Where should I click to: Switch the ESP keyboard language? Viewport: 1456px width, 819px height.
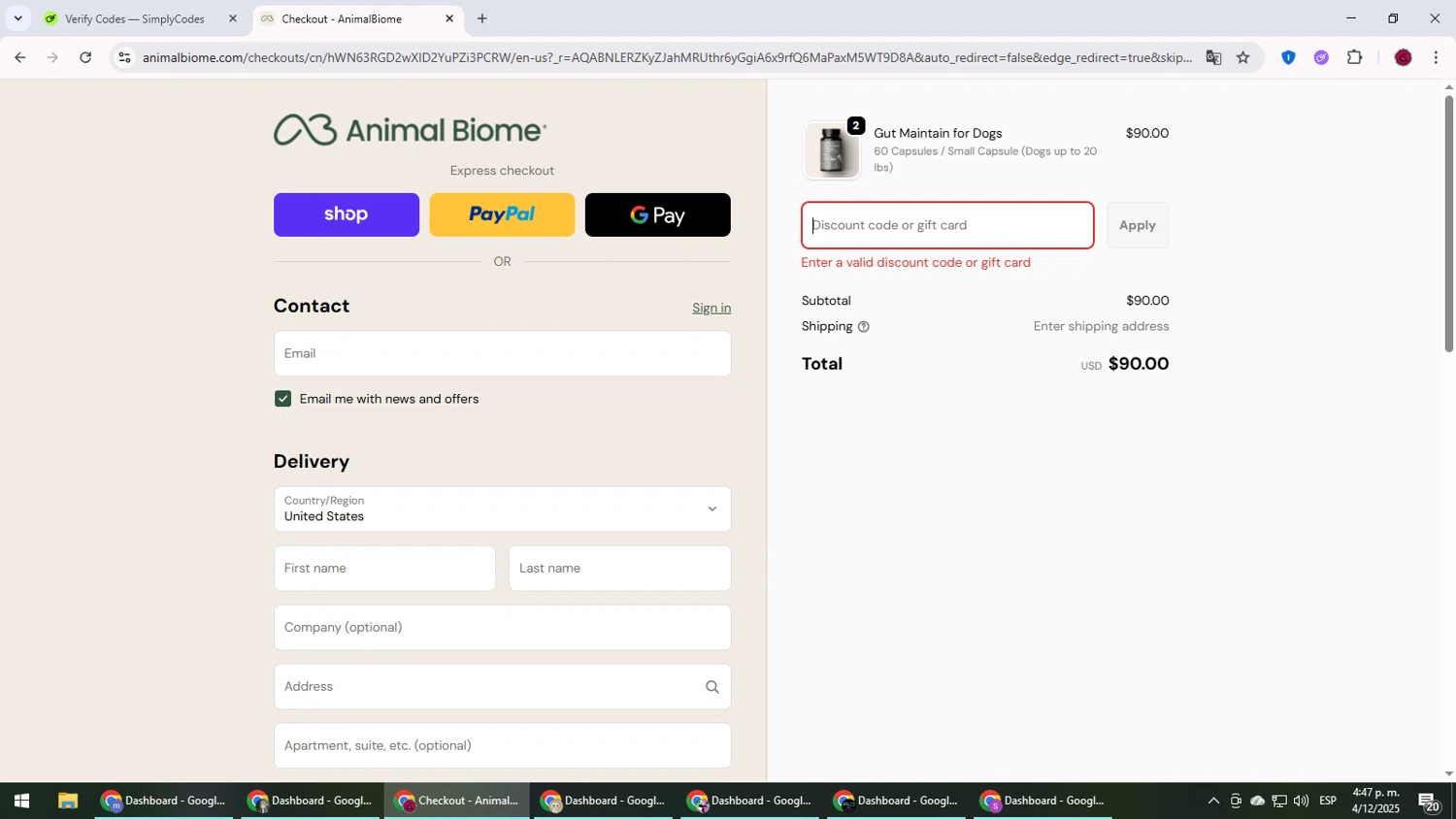1328,801
